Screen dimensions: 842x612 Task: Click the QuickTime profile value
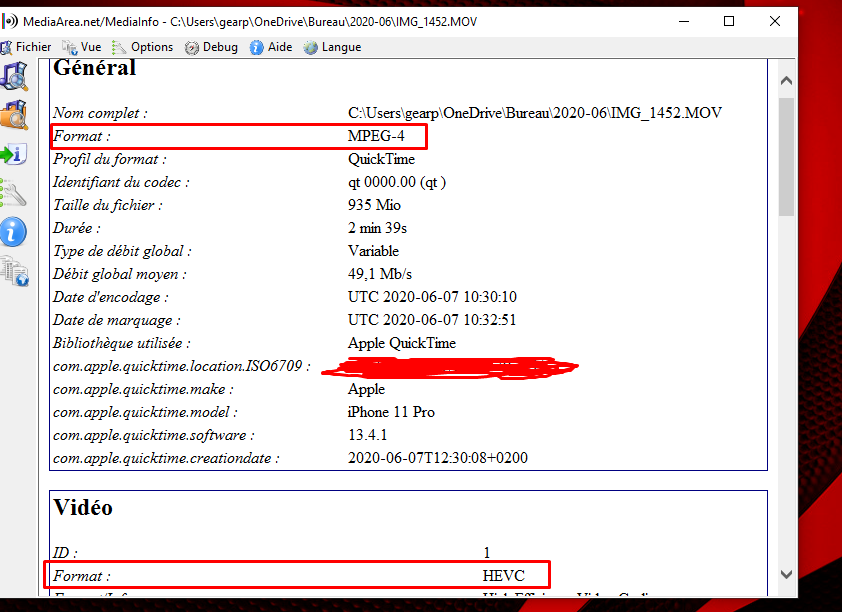[x=381, y=159]
